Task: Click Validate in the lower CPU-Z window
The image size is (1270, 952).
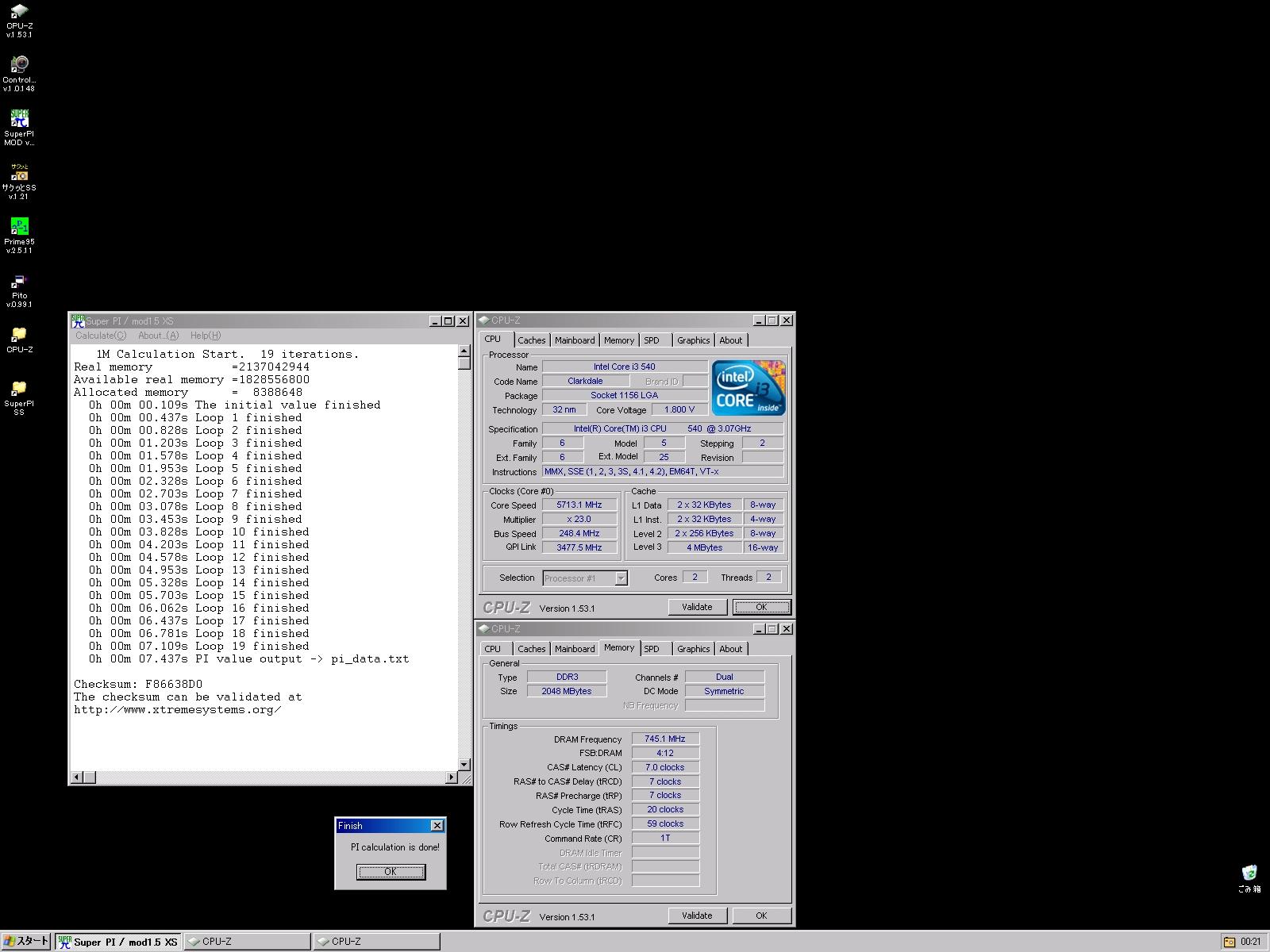Action: [697, 916]
